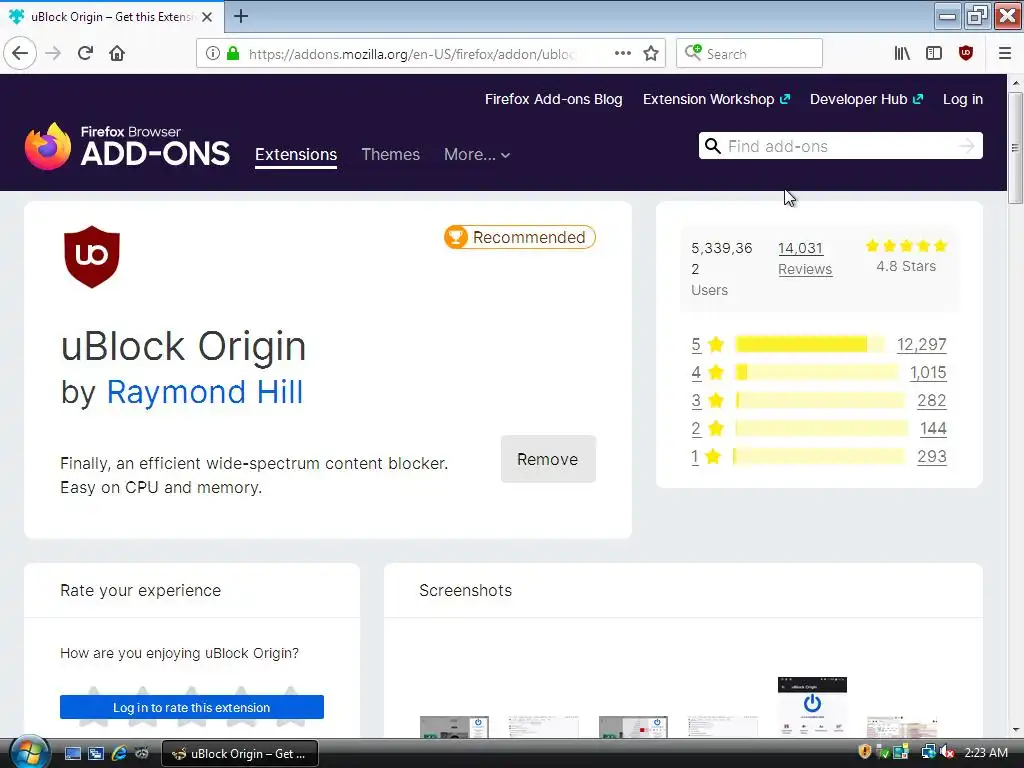Open Developer Hub link
Screen dimensions: 1024x768
click(866, 99)
